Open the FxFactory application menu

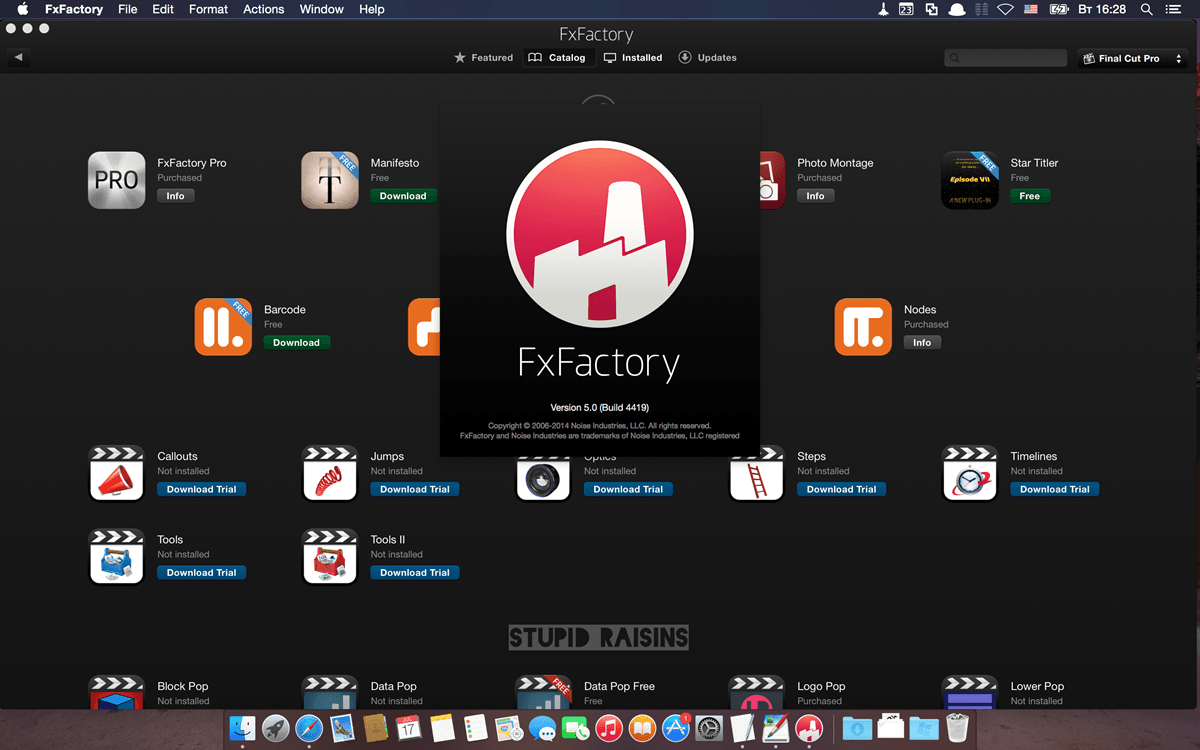coord(74,9)
